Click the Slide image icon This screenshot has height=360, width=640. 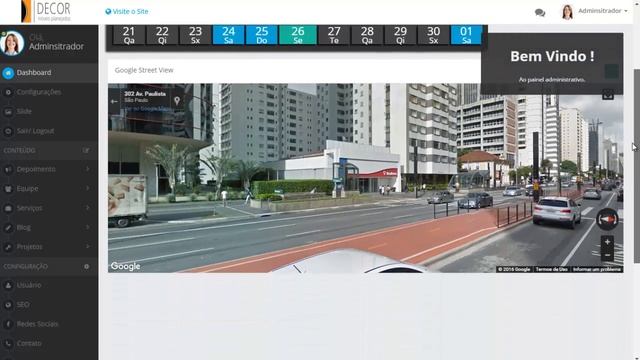[8, 111]
